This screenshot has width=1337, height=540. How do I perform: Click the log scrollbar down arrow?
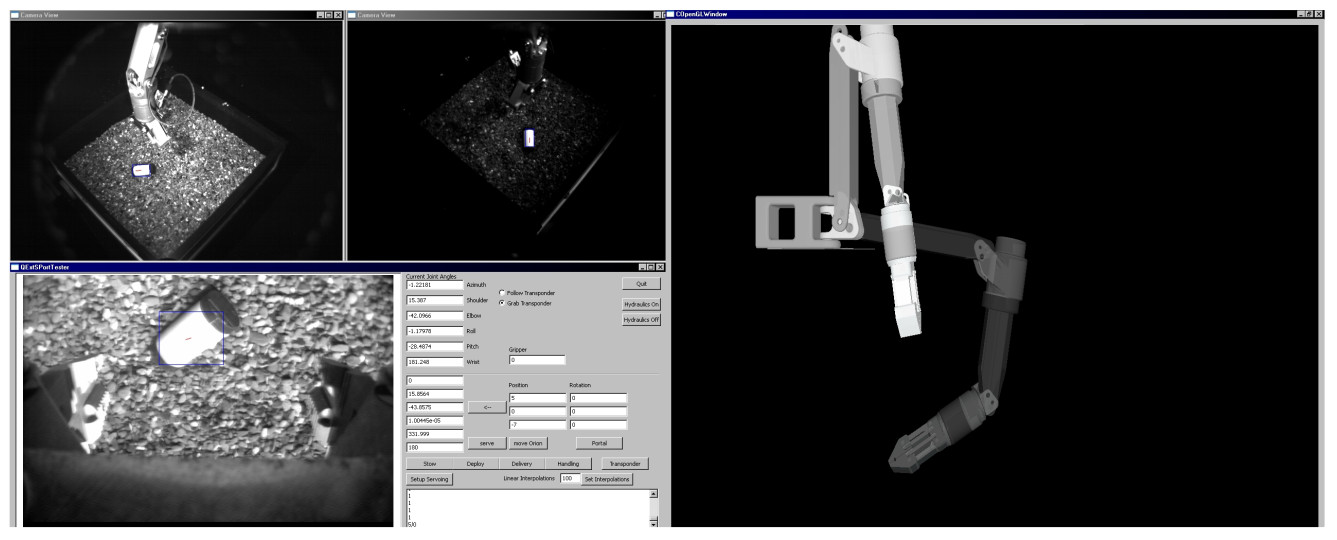[654, 522]
